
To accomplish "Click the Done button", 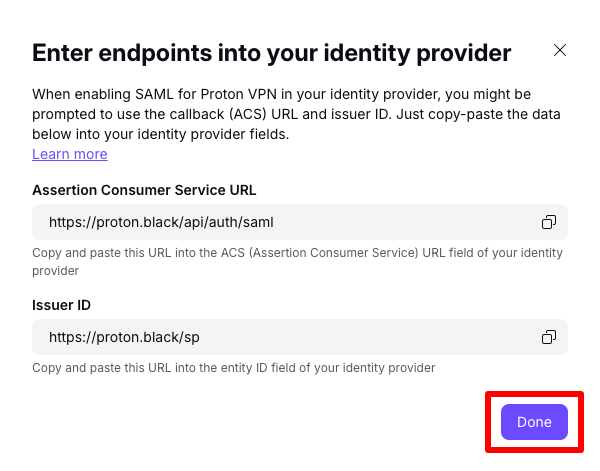I will tap(534, 422).
